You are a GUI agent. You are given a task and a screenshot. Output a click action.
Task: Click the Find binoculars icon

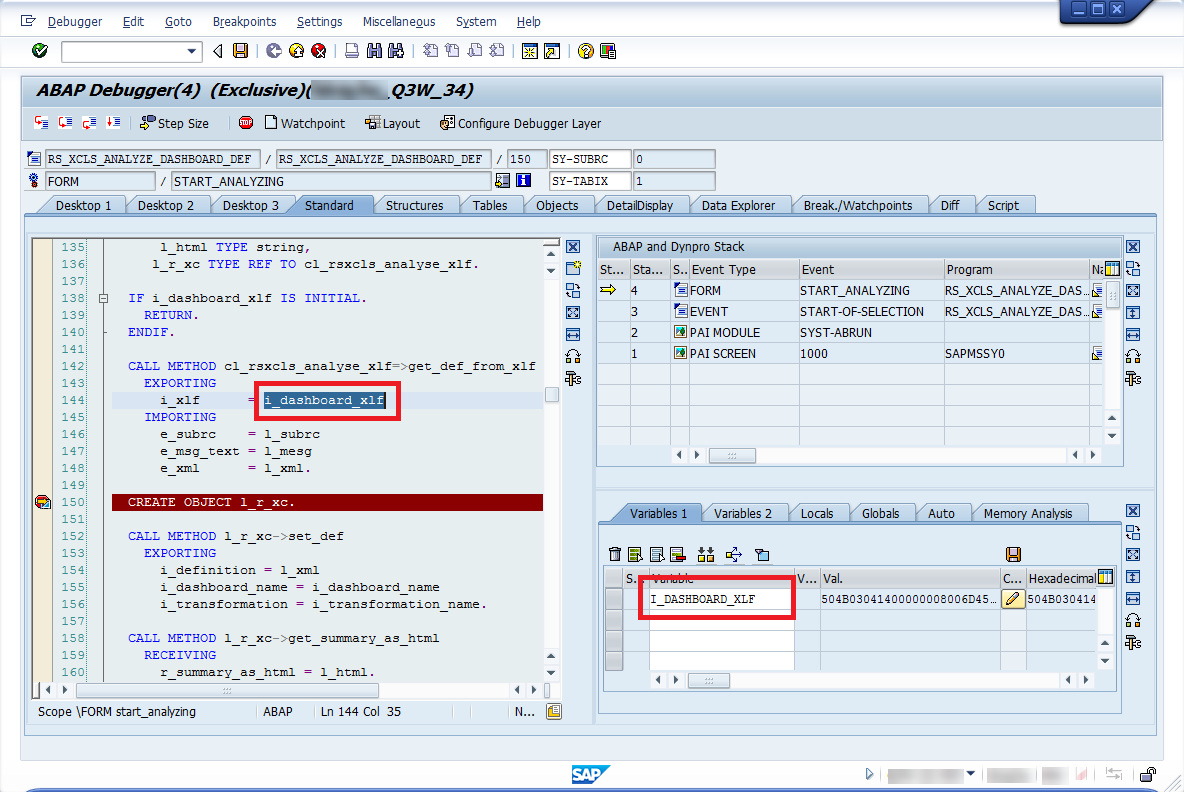click(374, 51)
